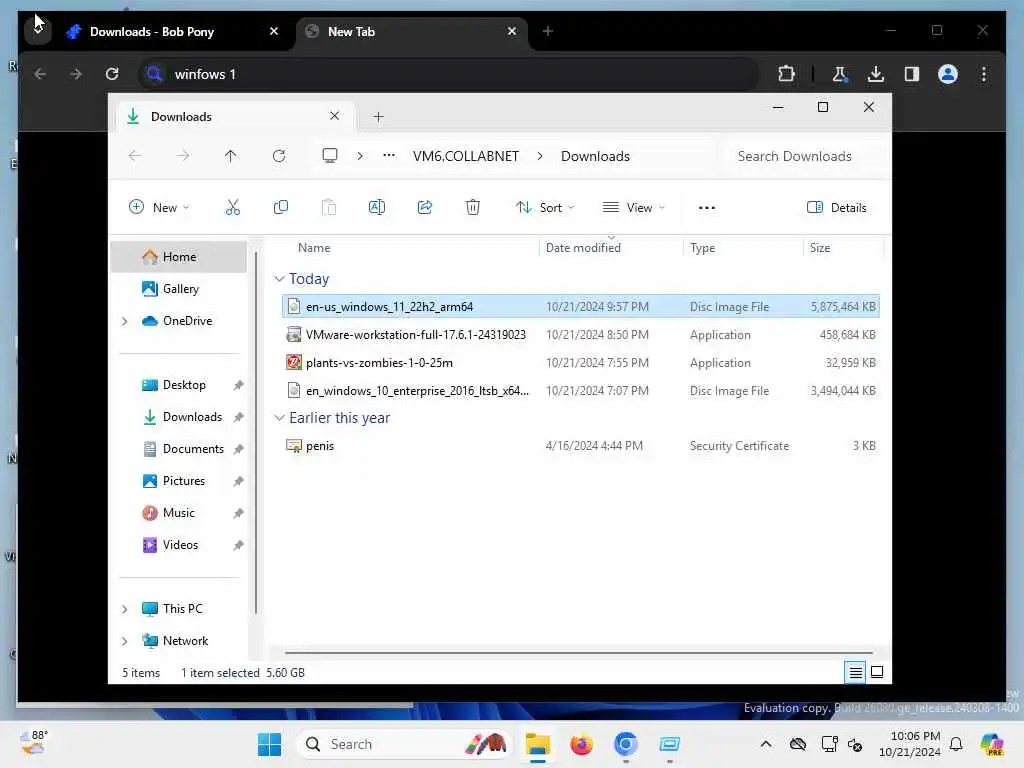Toggle the Details pane button
The width and height of the screenshot is (1024, 768).
click(837, 208)
